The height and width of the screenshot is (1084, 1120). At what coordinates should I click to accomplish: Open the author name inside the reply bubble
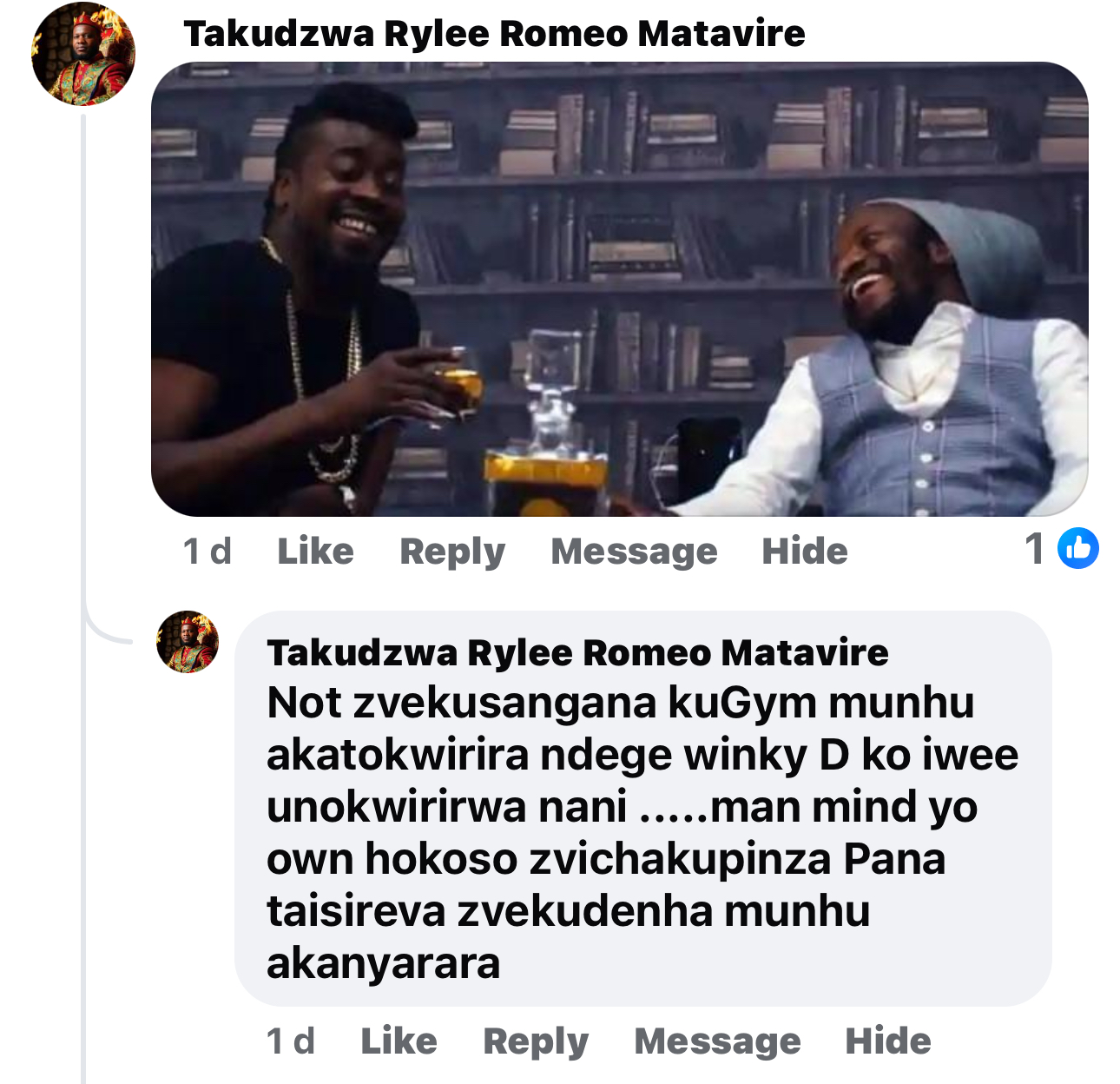point(577,652)
